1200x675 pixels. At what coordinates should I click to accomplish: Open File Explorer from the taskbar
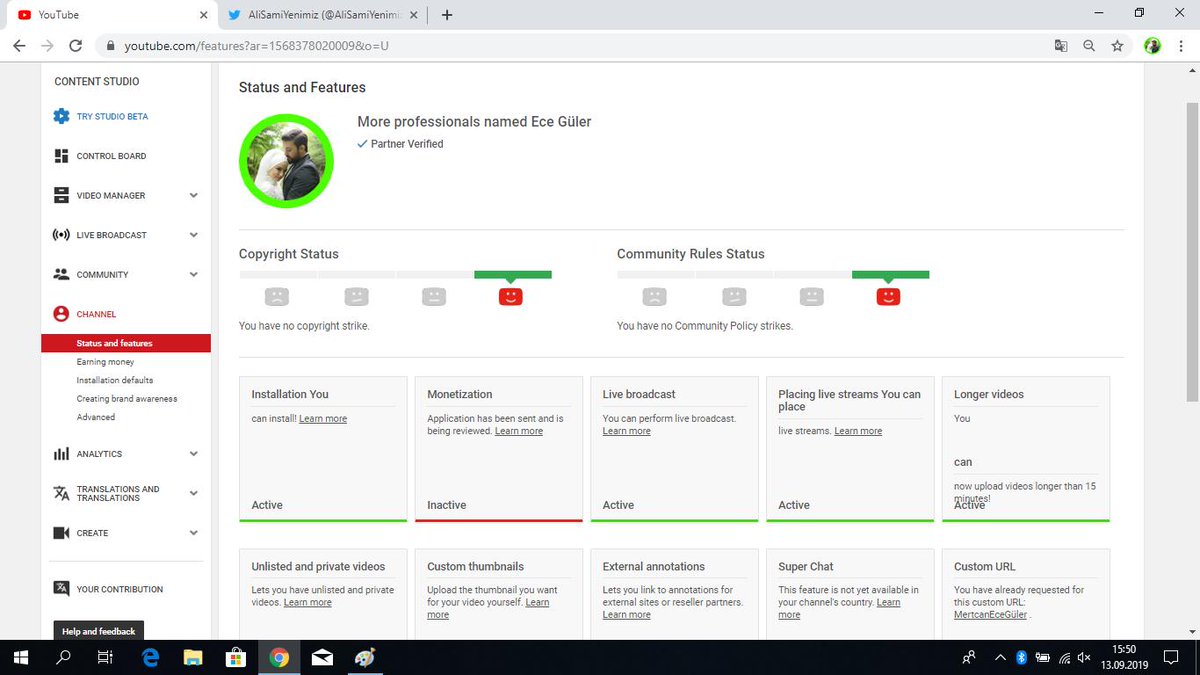[193, 657]
